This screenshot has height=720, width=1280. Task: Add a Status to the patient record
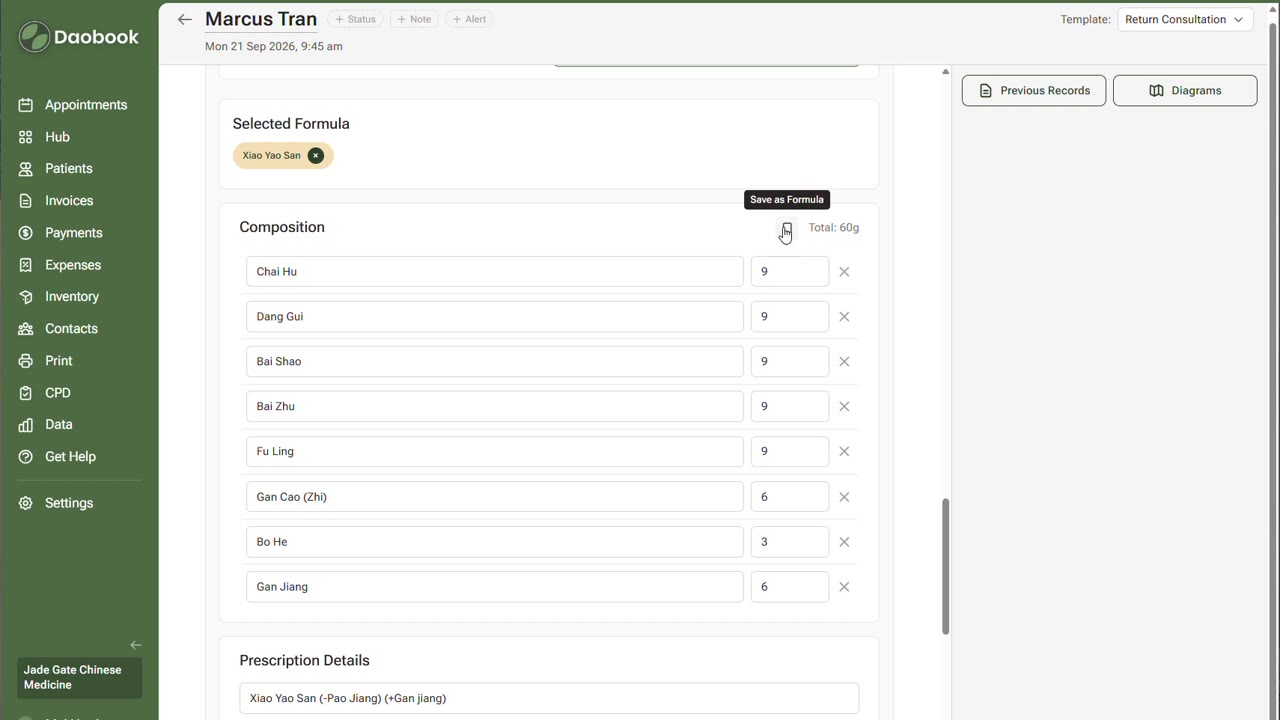click(355, 19)
